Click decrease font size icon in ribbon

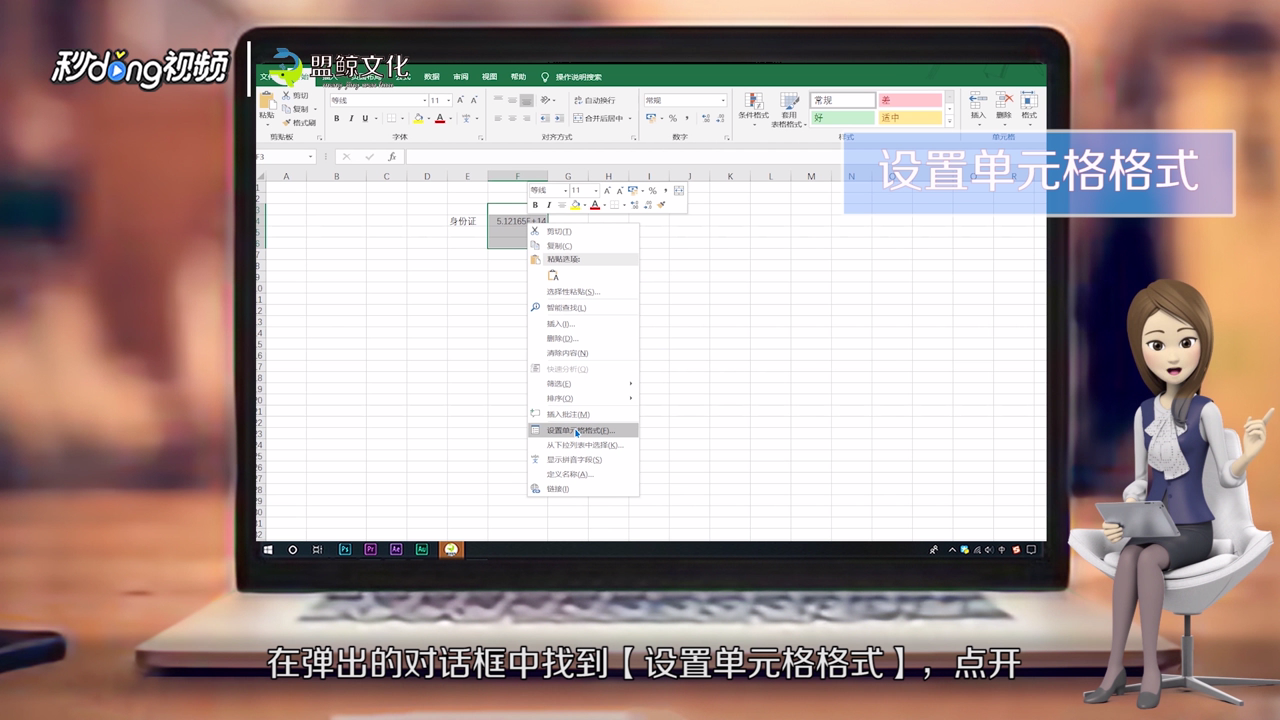[x=473, y=100]
